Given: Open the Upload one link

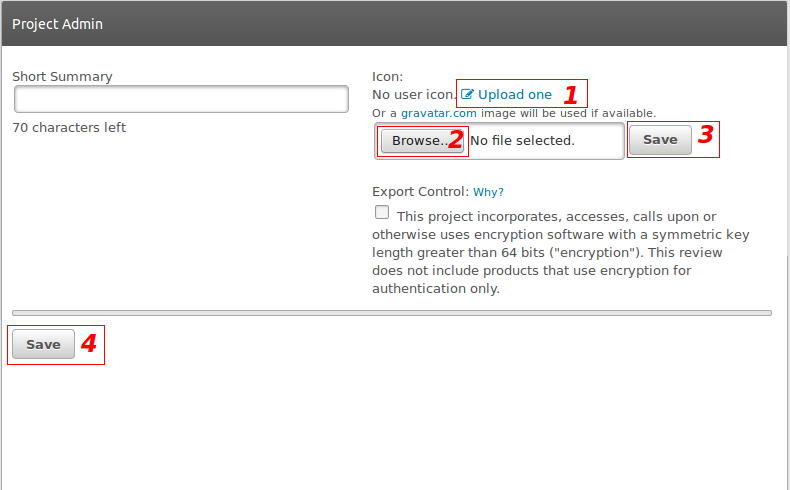Looking at the screenshot, I should pyautogui.click(x=514, y=95).
